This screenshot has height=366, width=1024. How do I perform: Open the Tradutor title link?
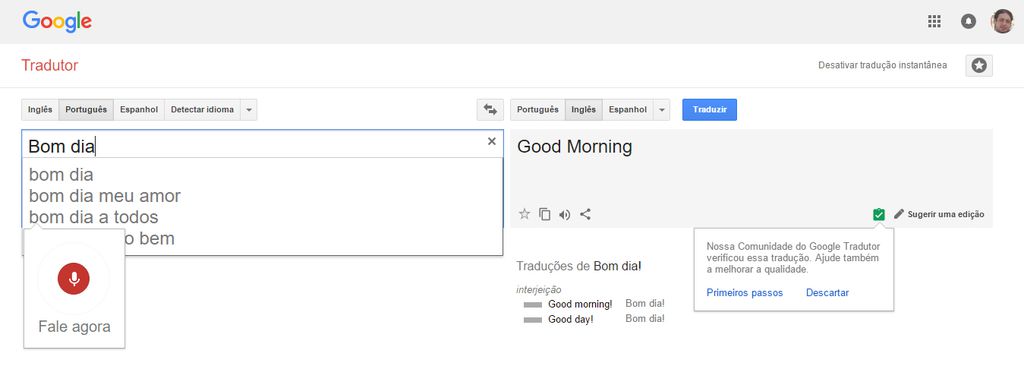click(50, 65)
